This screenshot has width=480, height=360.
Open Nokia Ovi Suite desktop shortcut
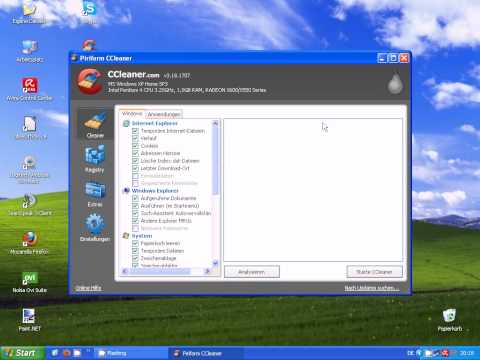(30, 282)
